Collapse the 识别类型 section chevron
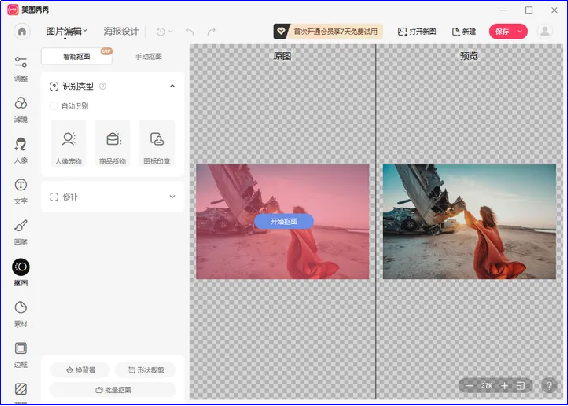Viewport: 568px width, 406px height. [172, 86]
